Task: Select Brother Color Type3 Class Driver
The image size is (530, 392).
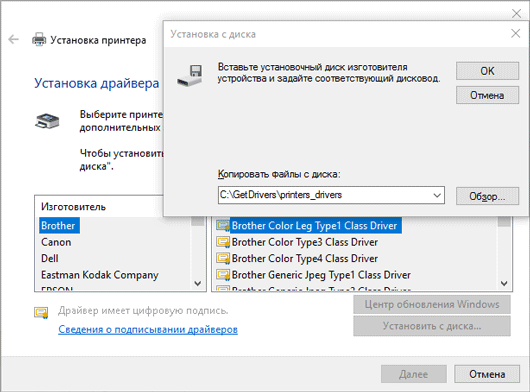Action: pyautogui.click(x=305, y=242)
